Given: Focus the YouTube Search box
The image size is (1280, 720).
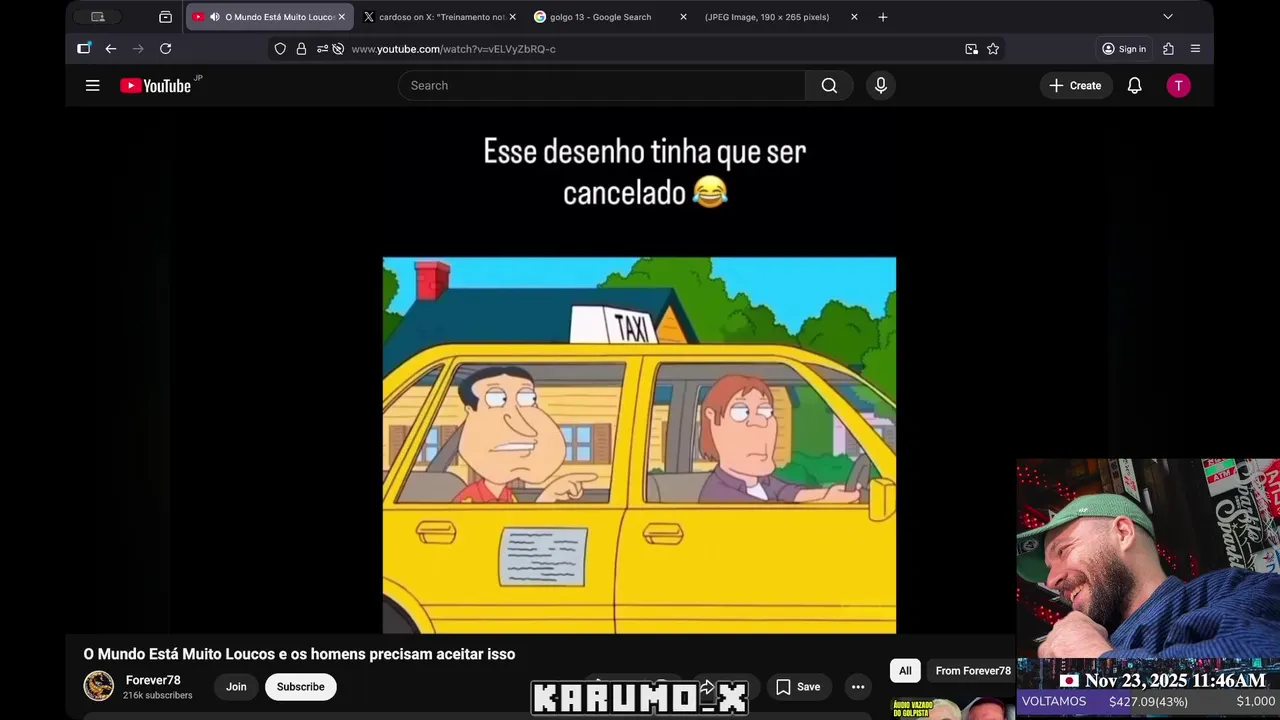Looking at the screenshot, I should click(602, 86).
